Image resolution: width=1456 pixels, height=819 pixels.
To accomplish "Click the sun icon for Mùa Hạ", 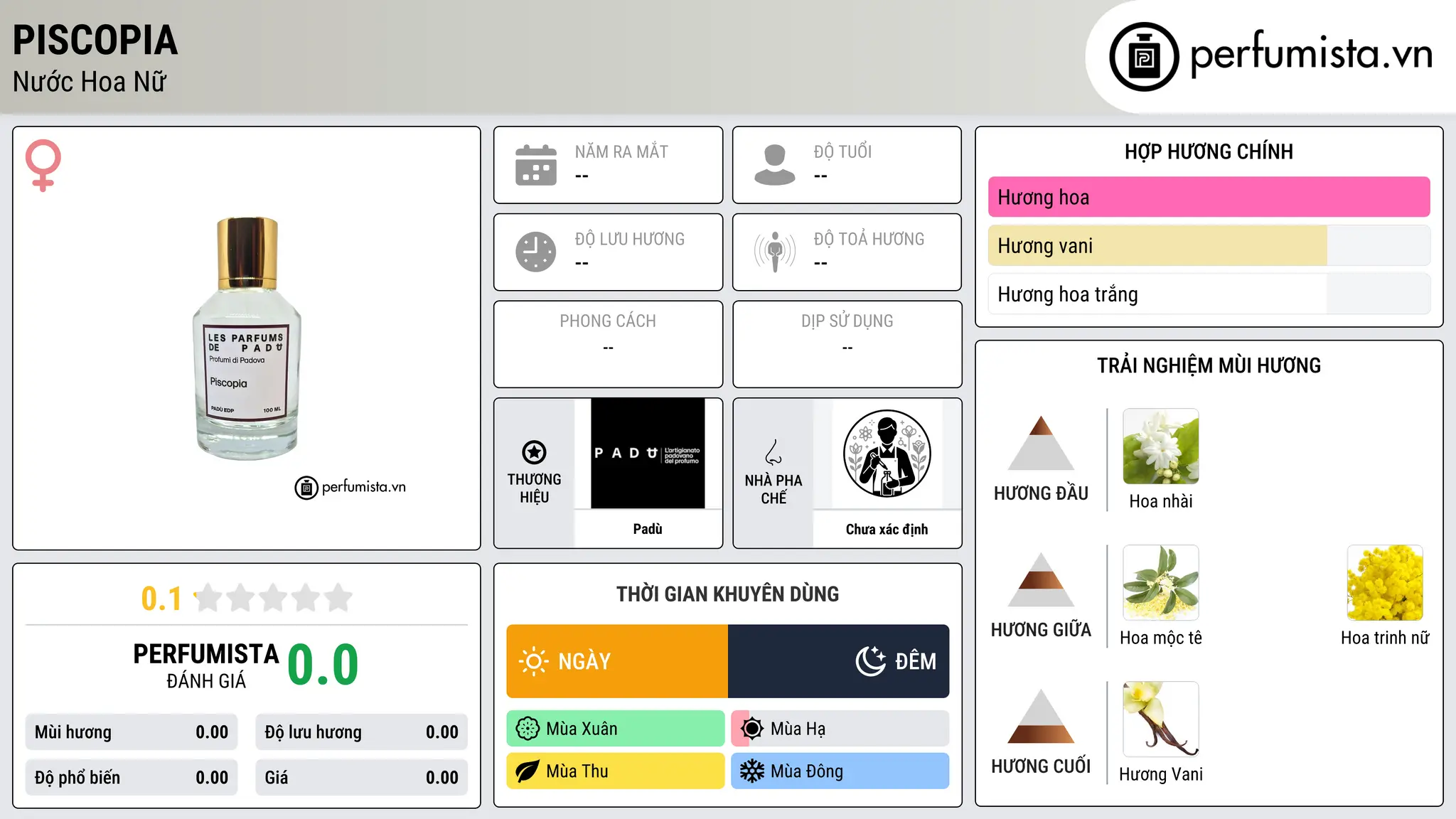I will click(751, 729).
